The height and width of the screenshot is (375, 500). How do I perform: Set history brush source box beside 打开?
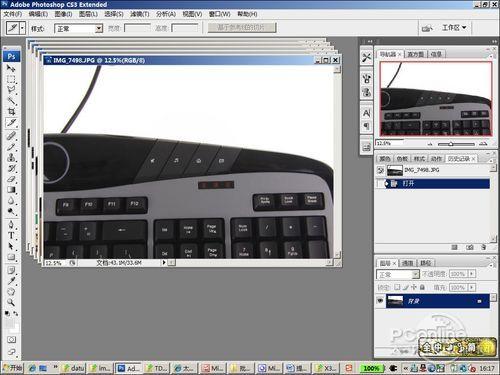(x=380, y=183)
